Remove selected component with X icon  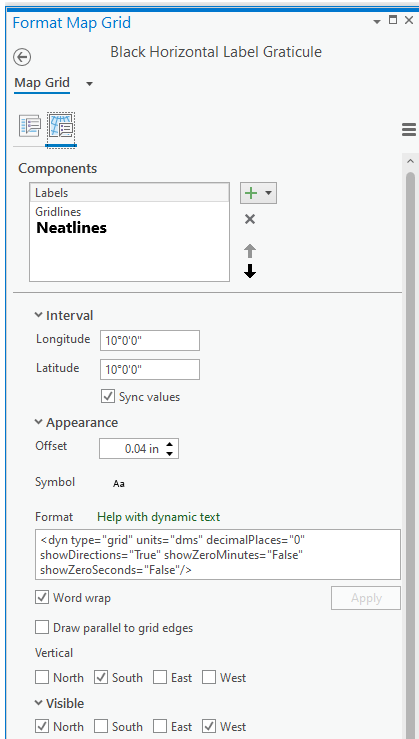(x=250, y=219)
